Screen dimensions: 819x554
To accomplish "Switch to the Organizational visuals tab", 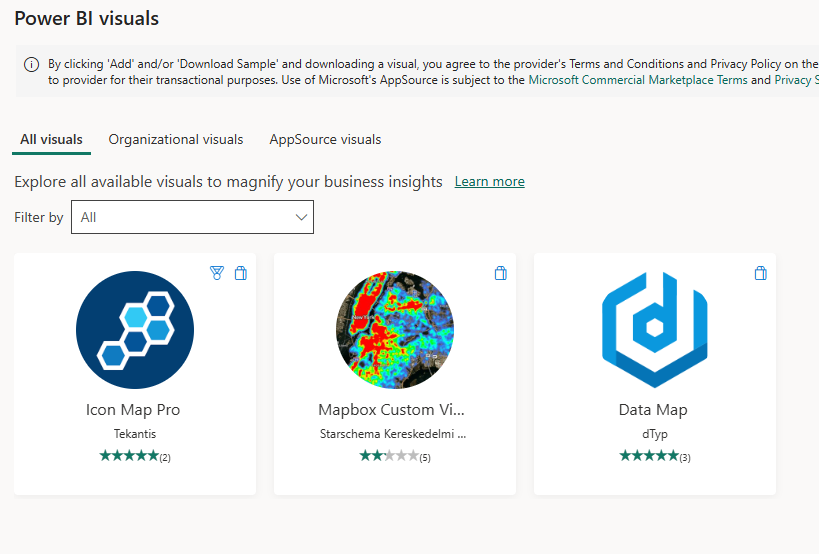I will [x=176, y=139].
